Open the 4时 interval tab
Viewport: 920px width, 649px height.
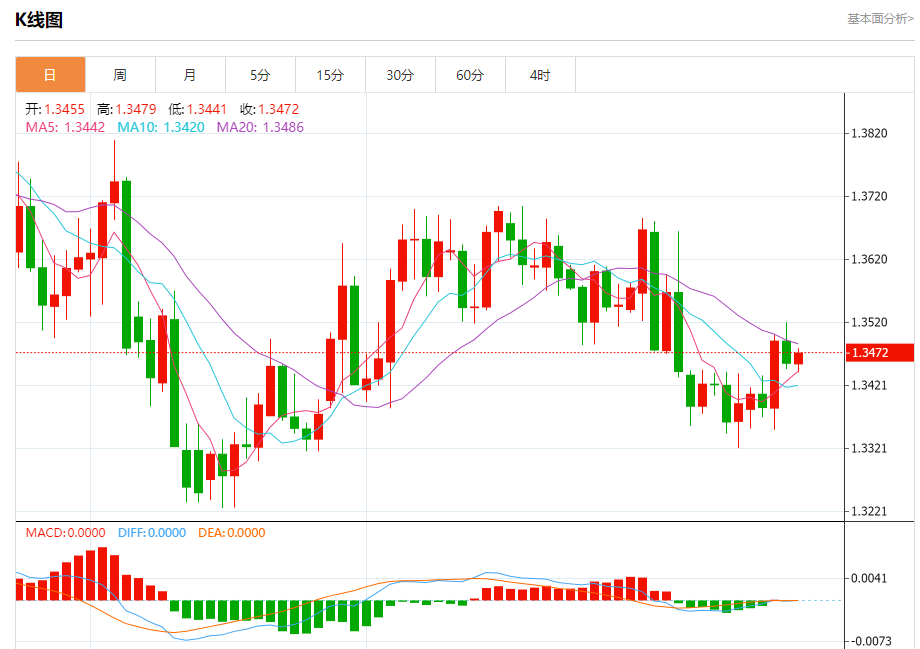pos(540,75)
